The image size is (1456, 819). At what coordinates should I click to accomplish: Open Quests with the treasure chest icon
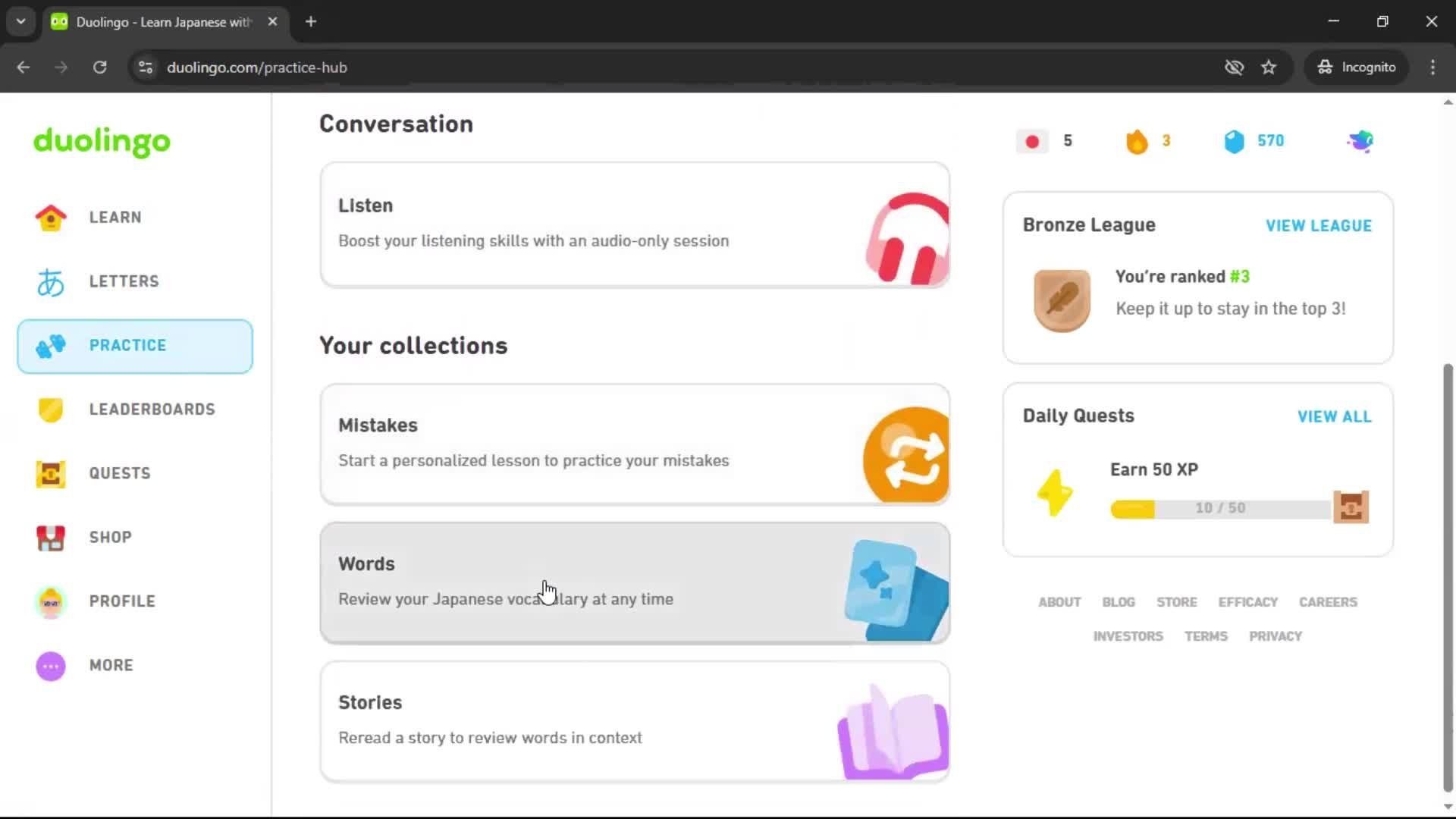point(50,474)
